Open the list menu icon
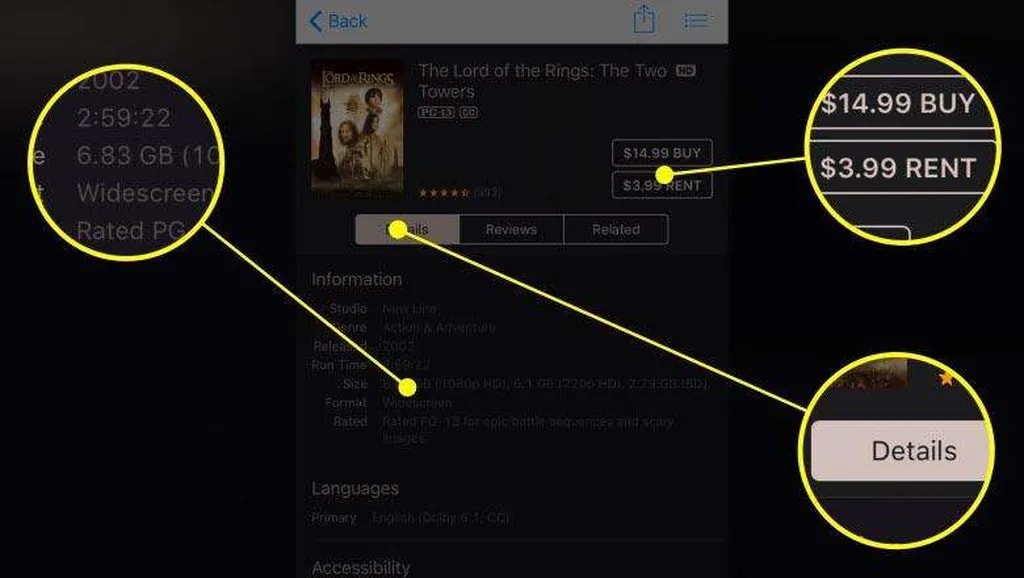 coord(696,21)
